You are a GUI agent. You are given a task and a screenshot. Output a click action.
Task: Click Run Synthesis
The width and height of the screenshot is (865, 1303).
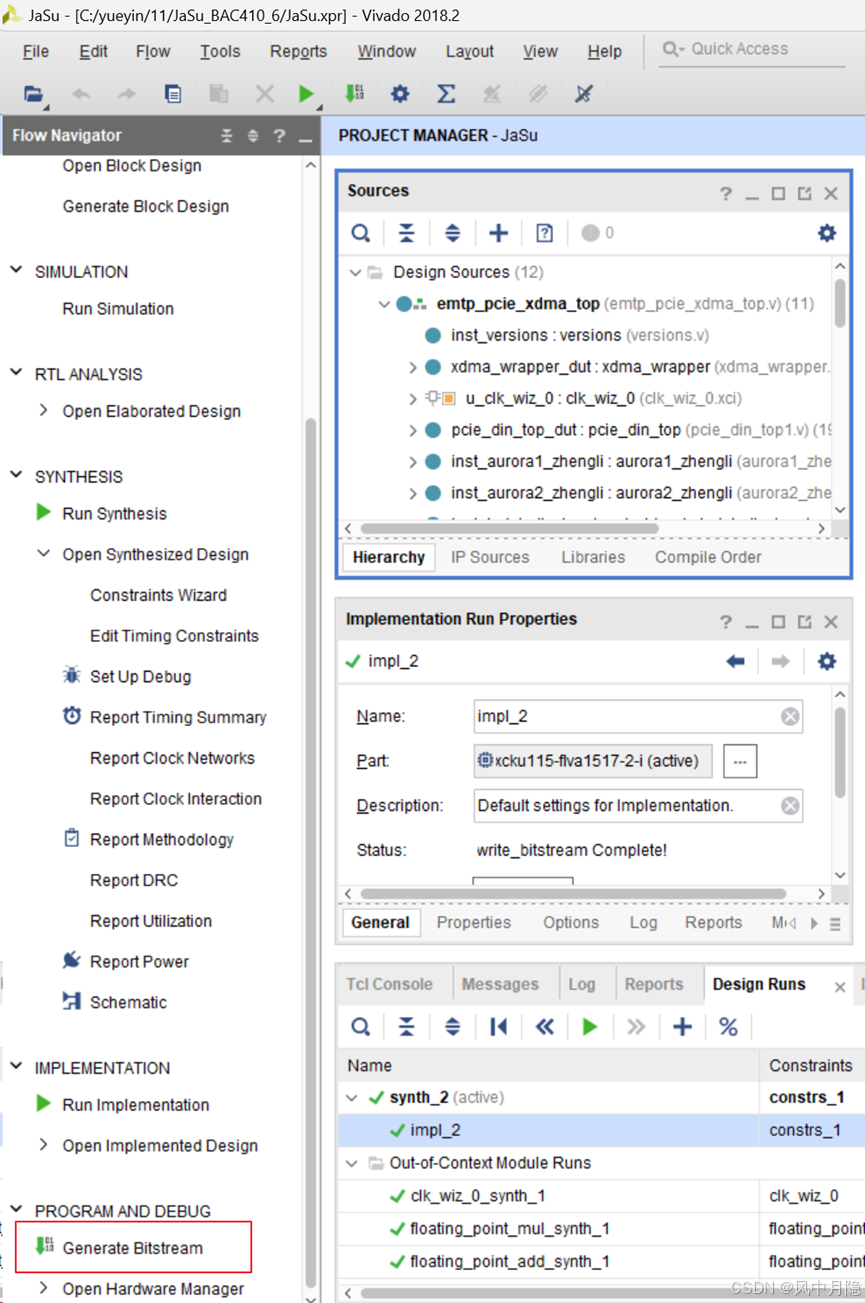tap(114, 513)
